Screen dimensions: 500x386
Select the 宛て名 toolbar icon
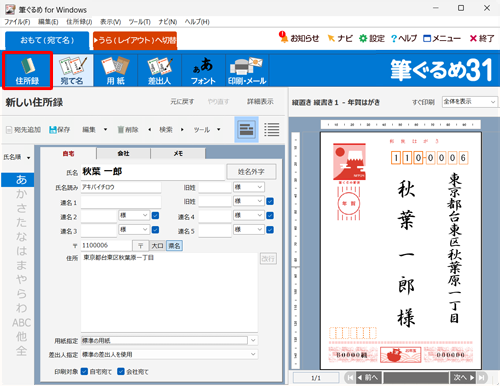point(72,71)
